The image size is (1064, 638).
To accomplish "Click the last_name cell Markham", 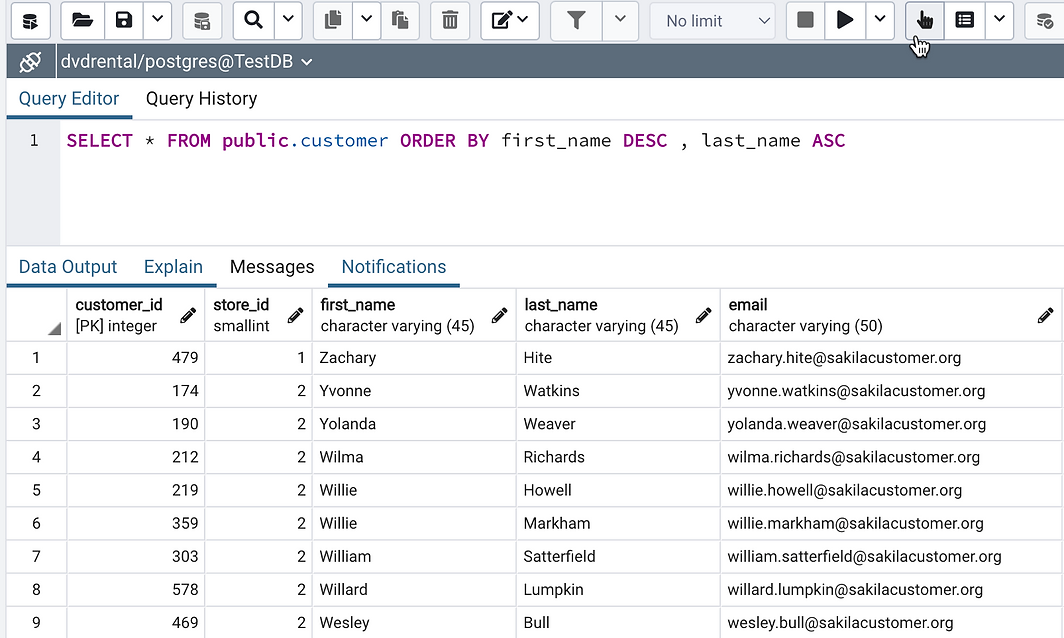I will click(618, 523).
